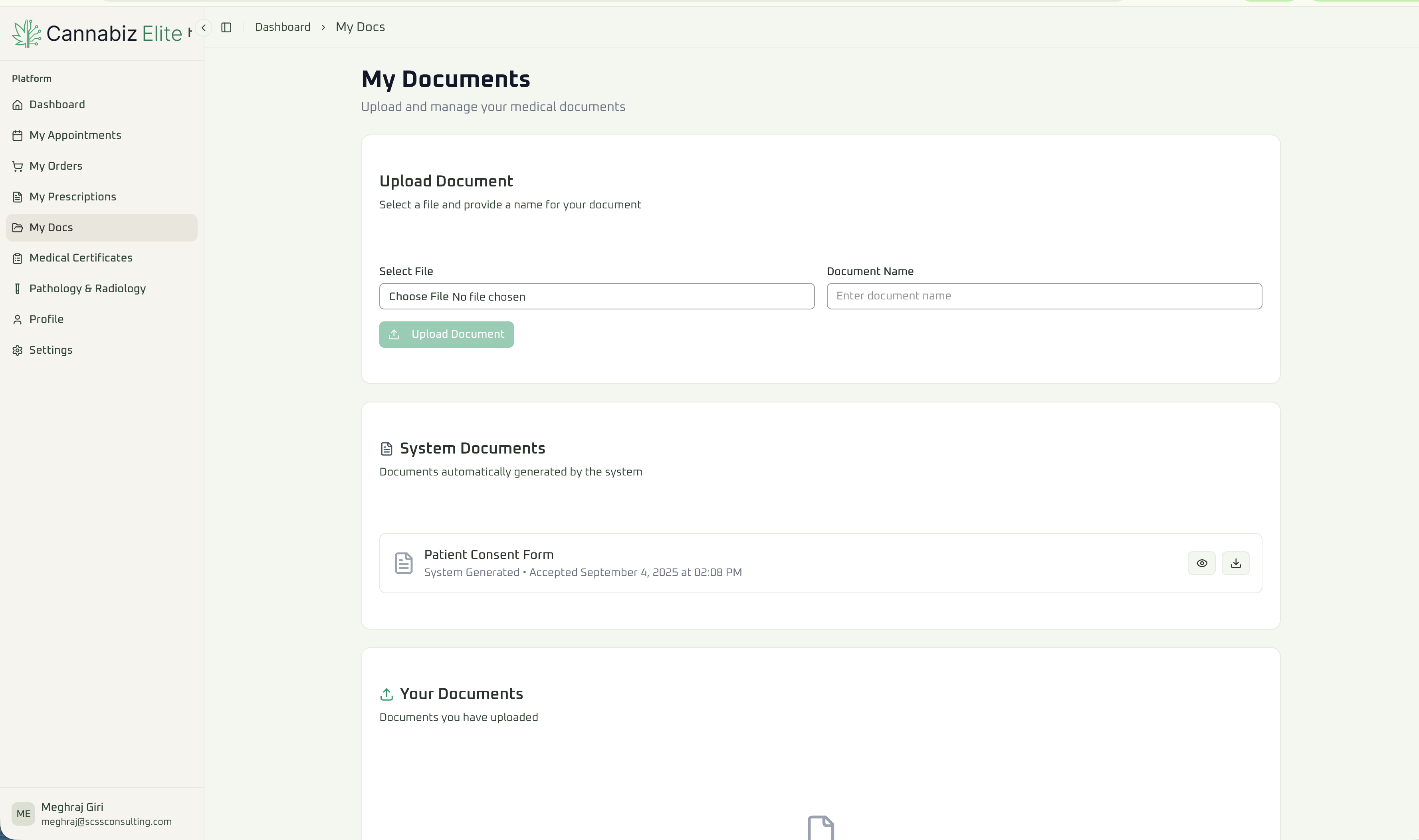Collapse the sidebar using the left chevron
This screenshot has width=1419, height=840.
tap(203, 27)
